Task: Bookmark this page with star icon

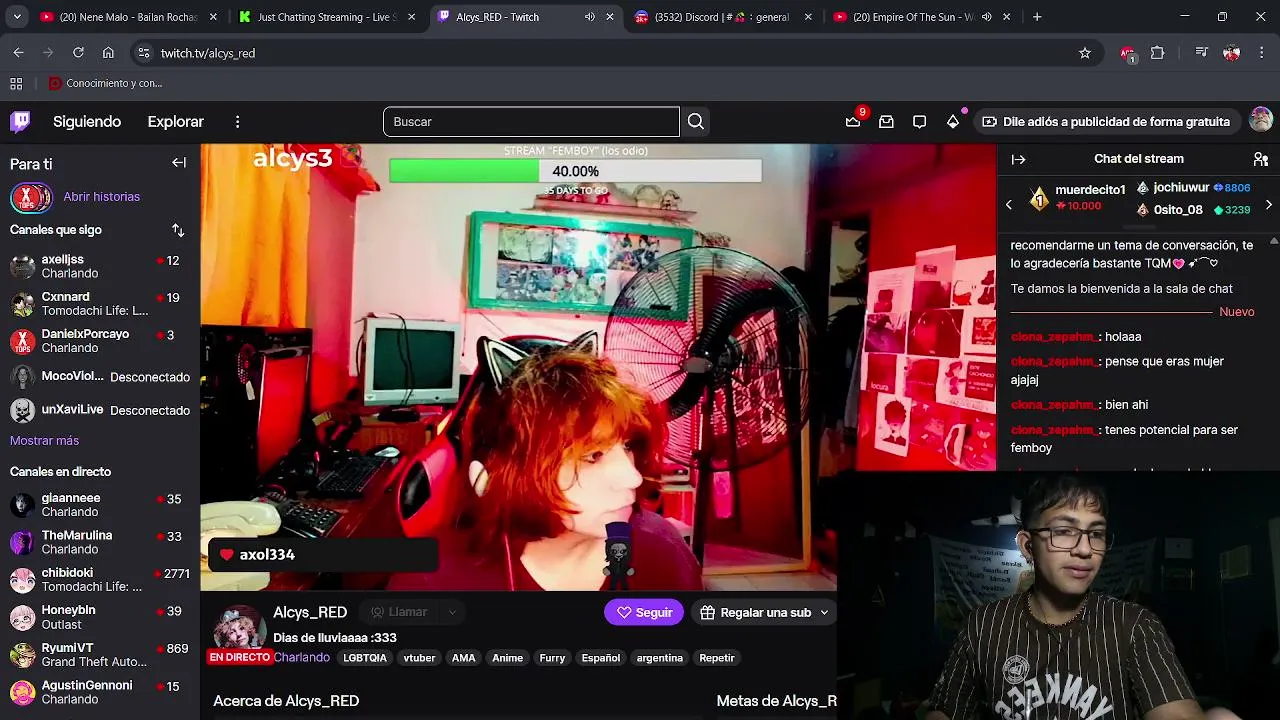Action: pyautogui.click(x=1085, y=53)
